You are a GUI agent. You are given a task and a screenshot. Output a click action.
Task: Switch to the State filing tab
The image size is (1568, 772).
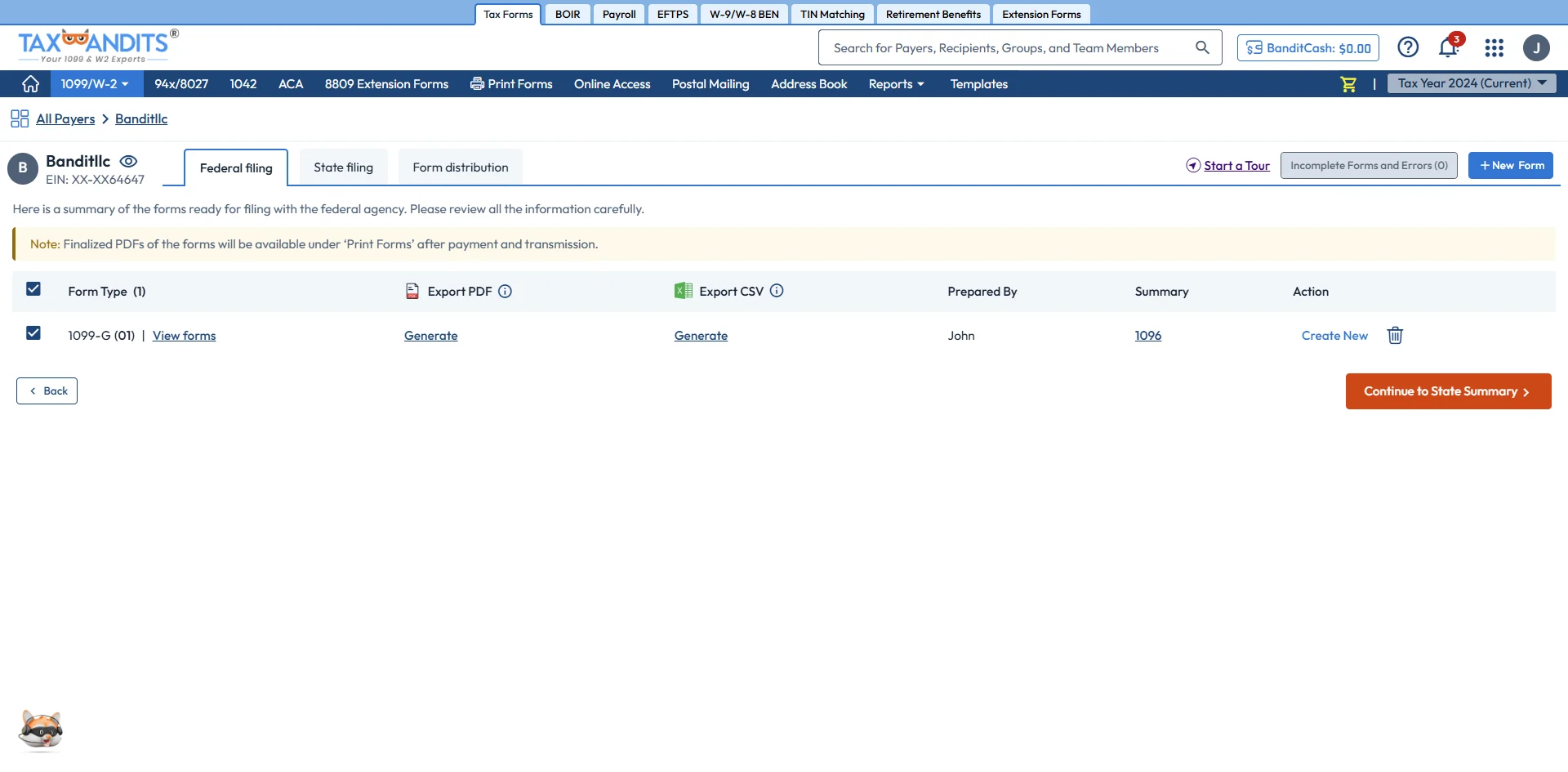point(343,167)
